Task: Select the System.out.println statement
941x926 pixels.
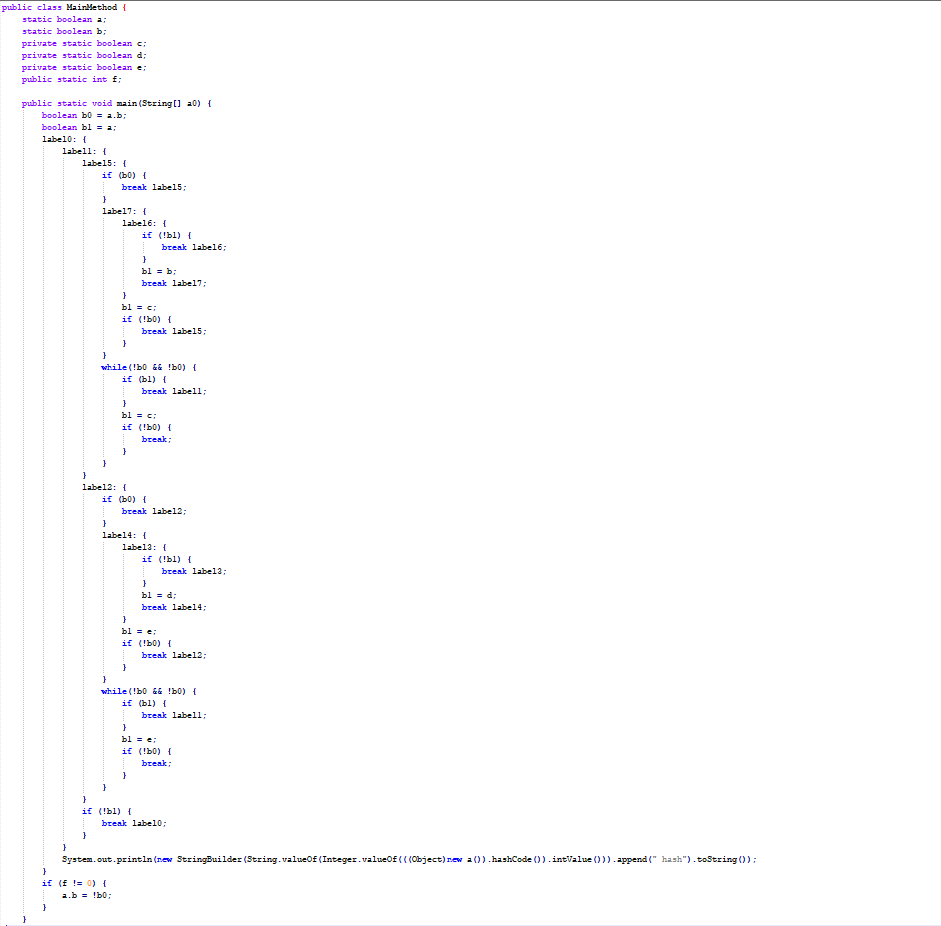Action: click(x=300, y=859)
